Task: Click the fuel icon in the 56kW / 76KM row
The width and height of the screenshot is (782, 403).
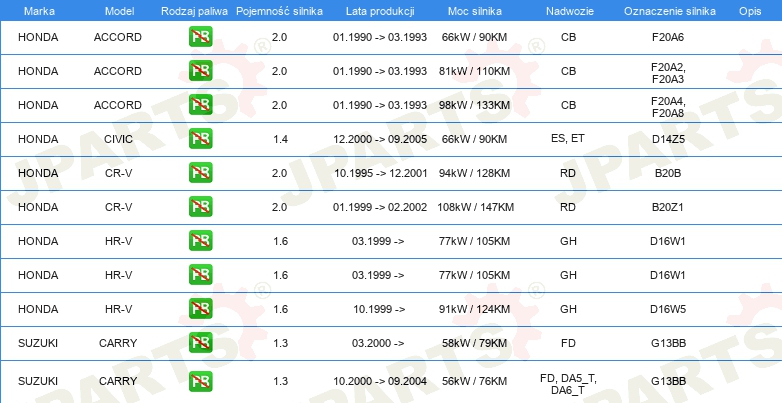Action: click(200, 381)
